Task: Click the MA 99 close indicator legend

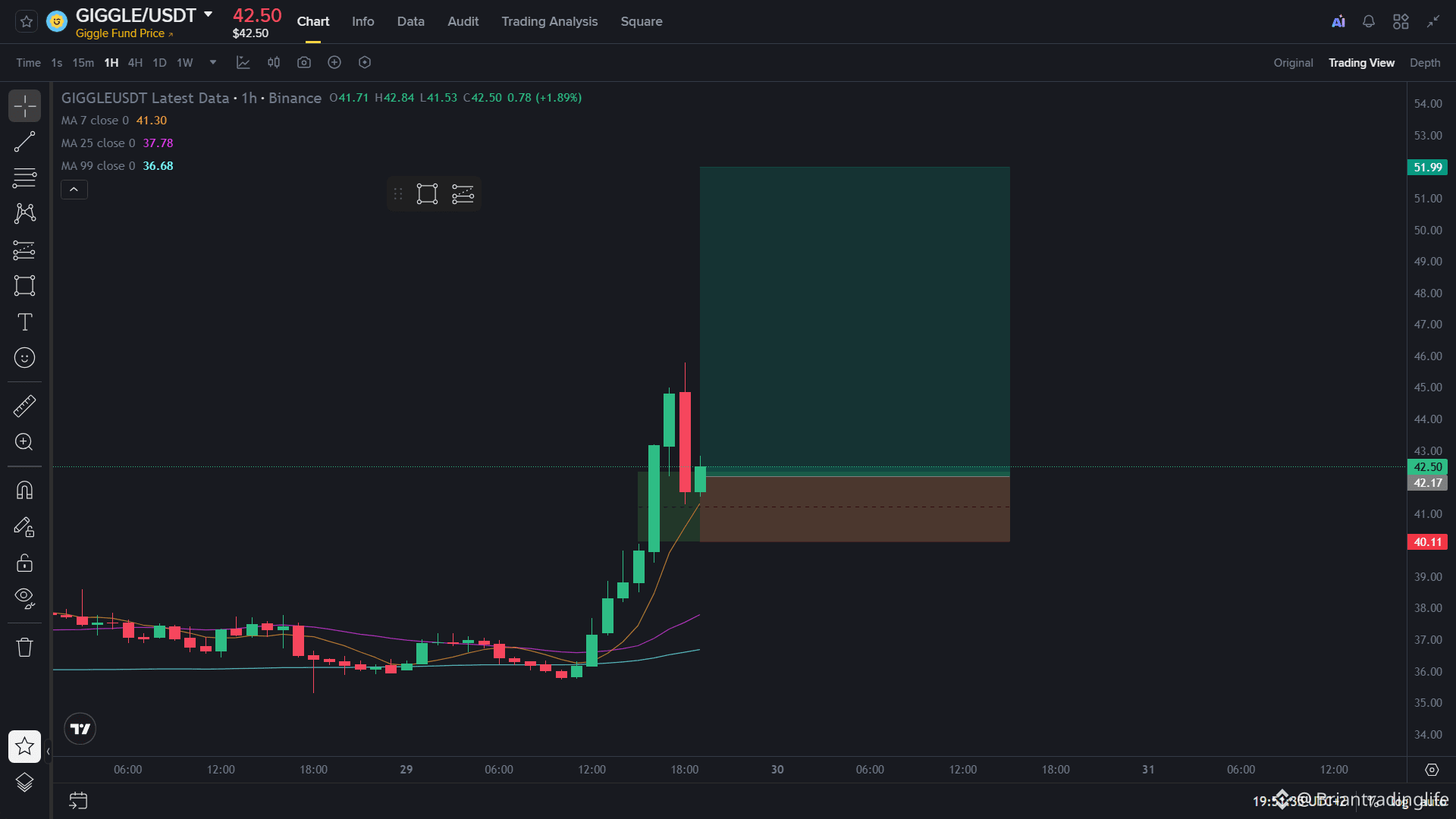Action: point(117,166)
